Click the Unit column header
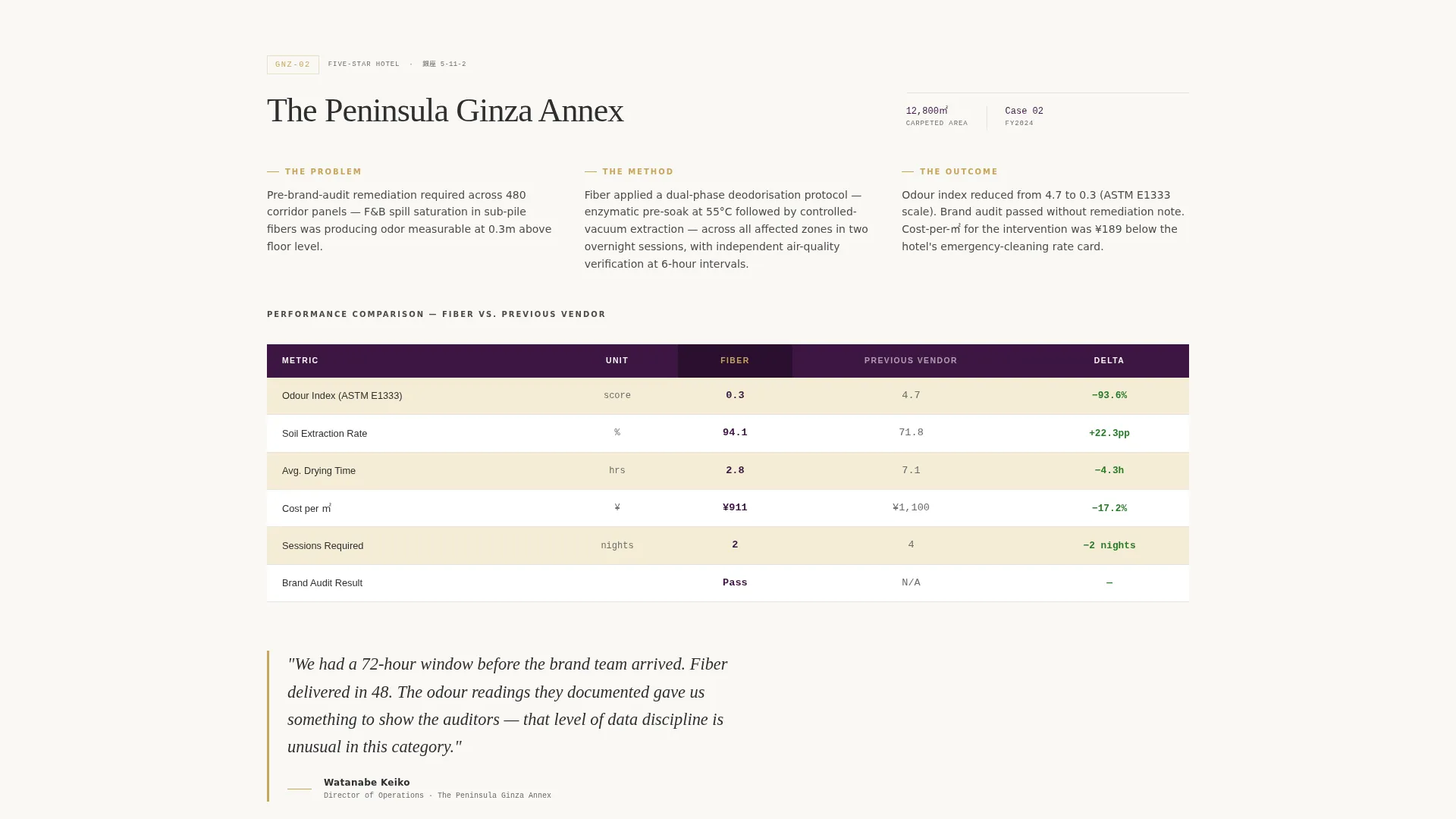The width and height of the screenshot is (1456, 819). tap(617, 361)
